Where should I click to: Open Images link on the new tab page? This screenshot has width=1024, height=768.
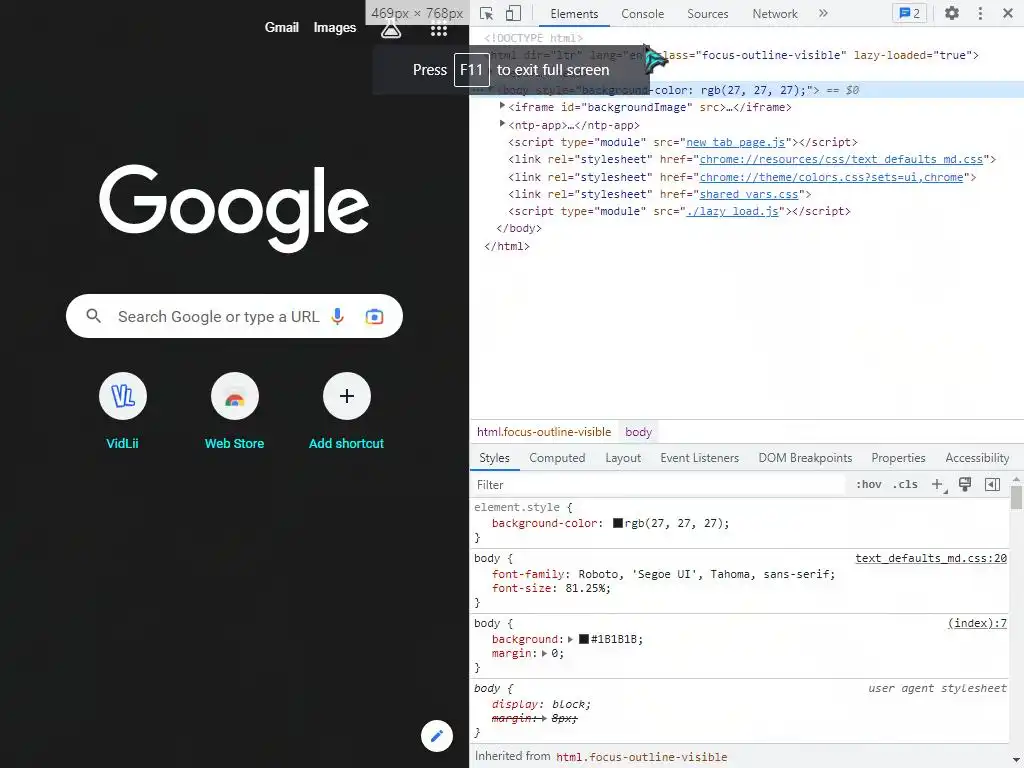(x=334, y=27)
